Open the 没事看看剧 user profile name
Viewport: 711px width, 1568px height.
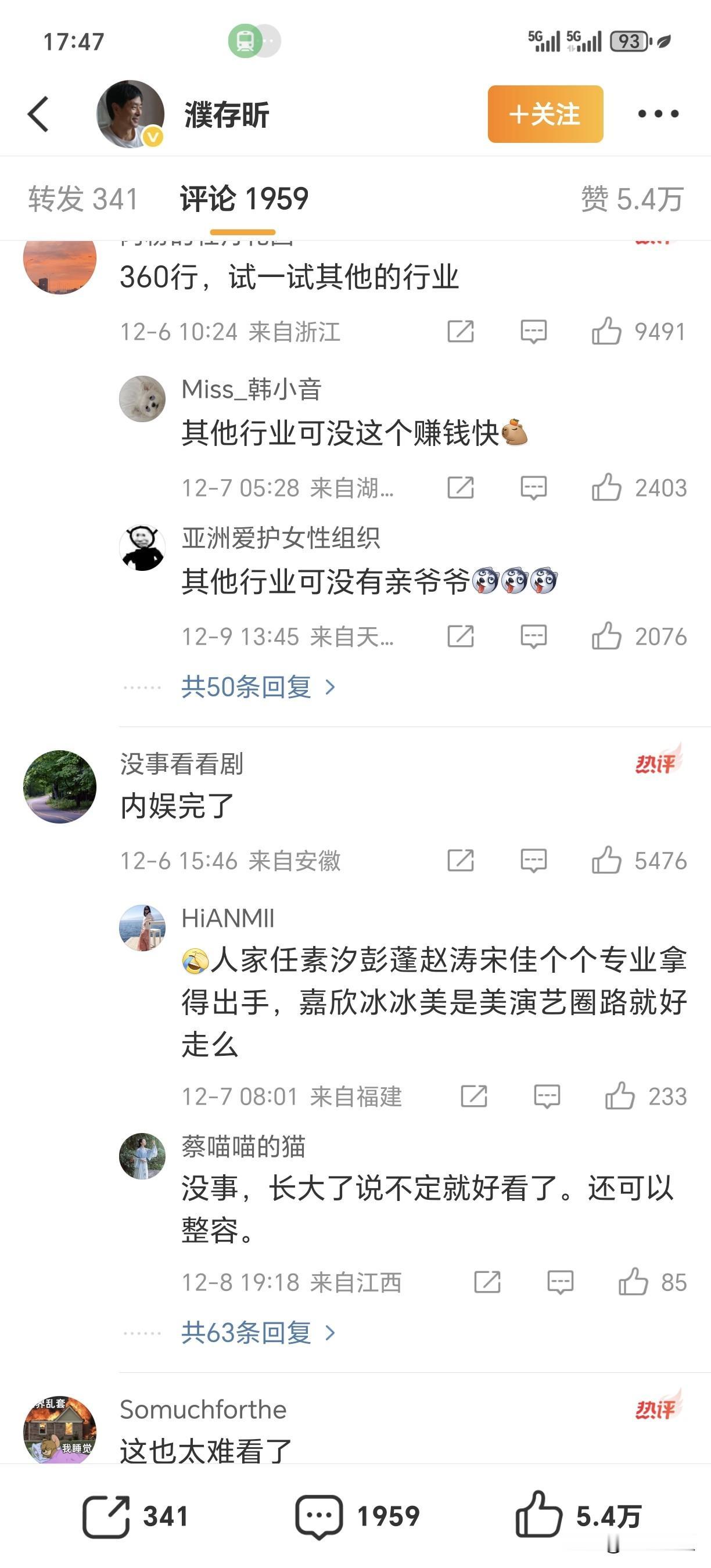click(x=181, y=764)
